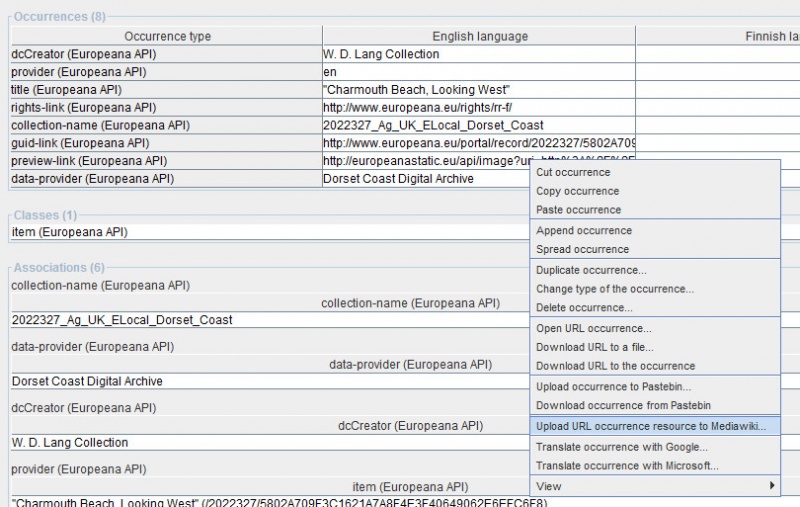Open "Dorset Coast Digital Archive" association
Screen dimensions: 800x507
tap(87, 381)
